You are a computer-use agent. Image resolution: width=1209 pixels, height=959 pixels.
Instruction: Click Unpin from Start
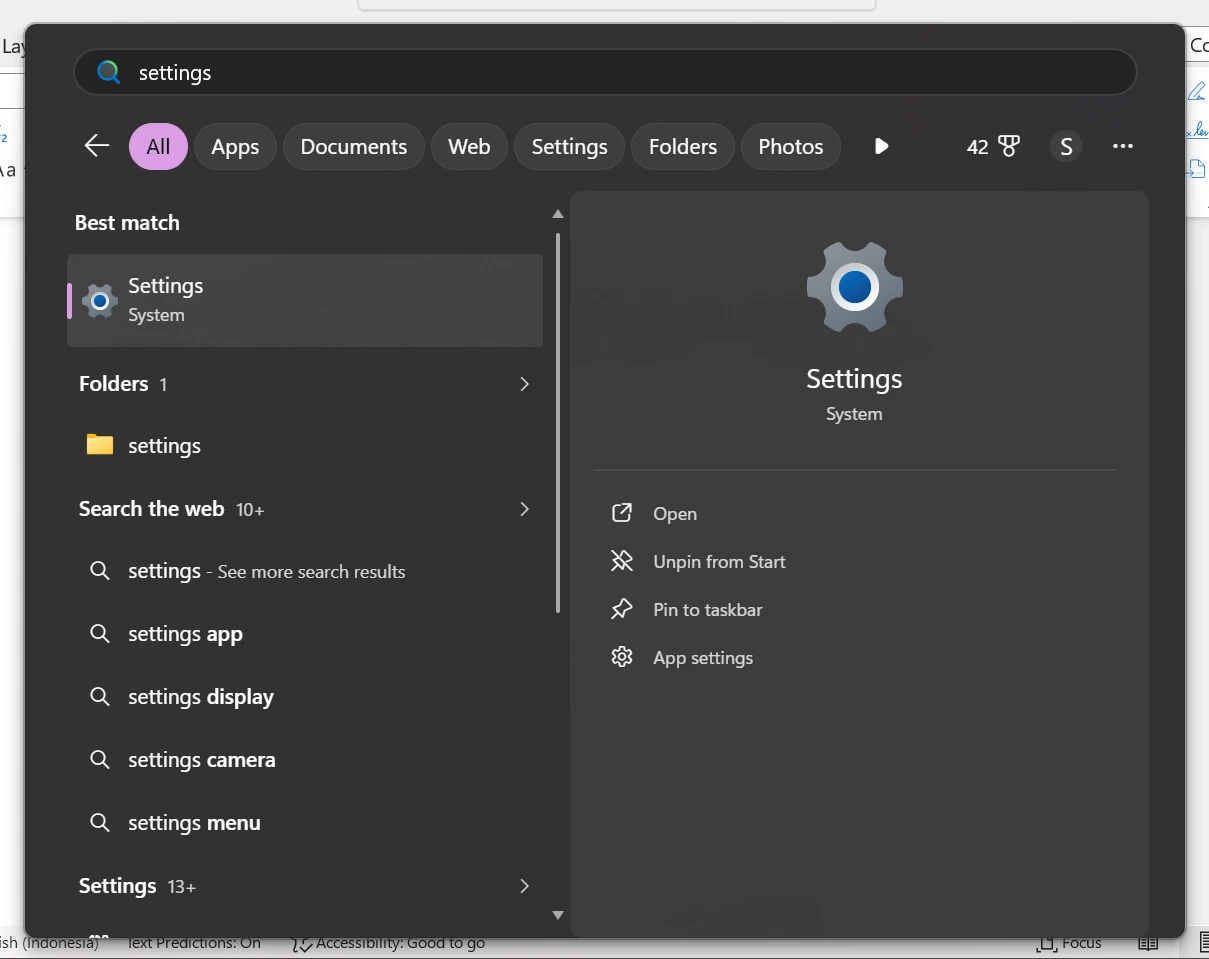[x=719, y=562]
